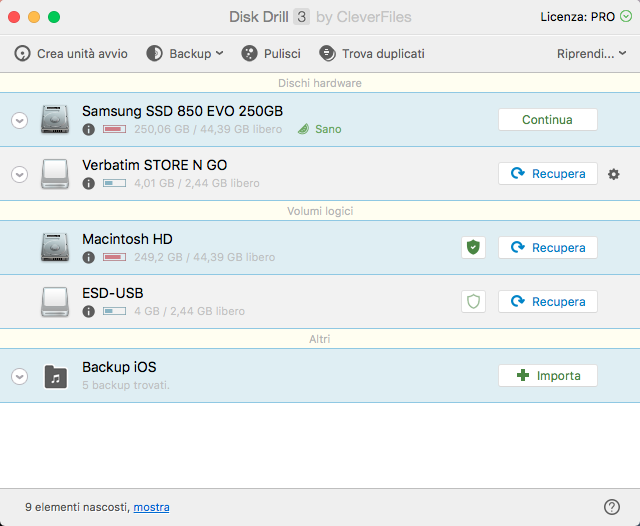Show info for Macintosh HD

(89, 257)
